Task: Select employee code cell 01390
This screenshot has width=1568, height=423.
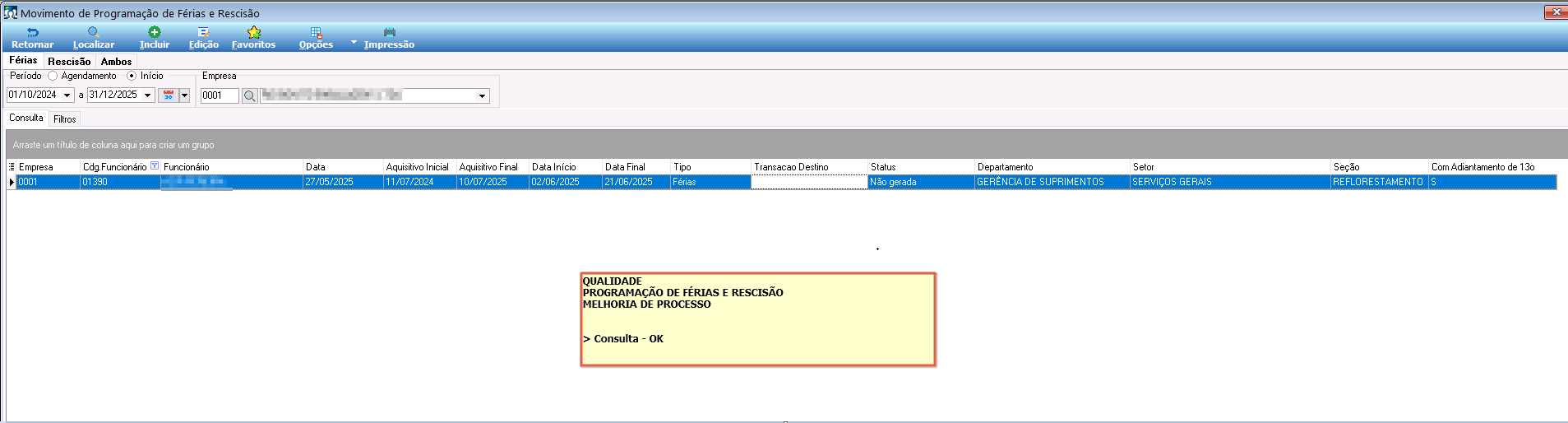Action: (120, 182)
